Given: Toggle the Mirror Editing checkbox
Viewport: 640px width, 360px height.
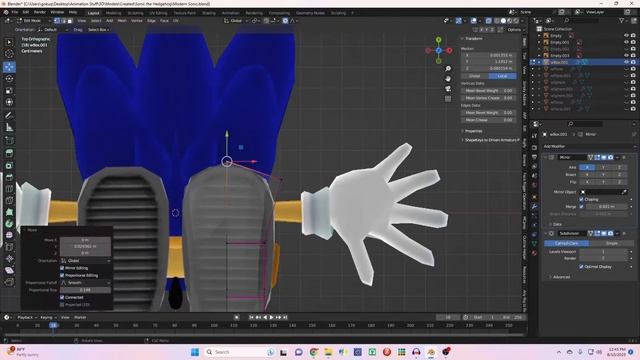Looking at the screenshot, I should pyautogui.click(x=62, y=268).
